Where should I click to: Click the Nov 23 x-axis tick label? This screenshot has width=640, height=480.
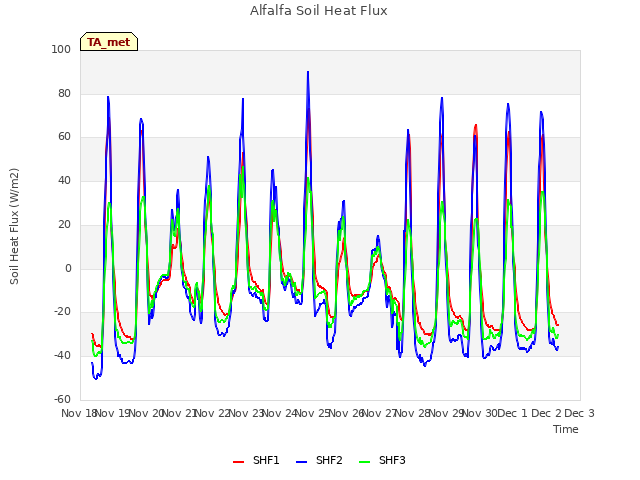246,413
